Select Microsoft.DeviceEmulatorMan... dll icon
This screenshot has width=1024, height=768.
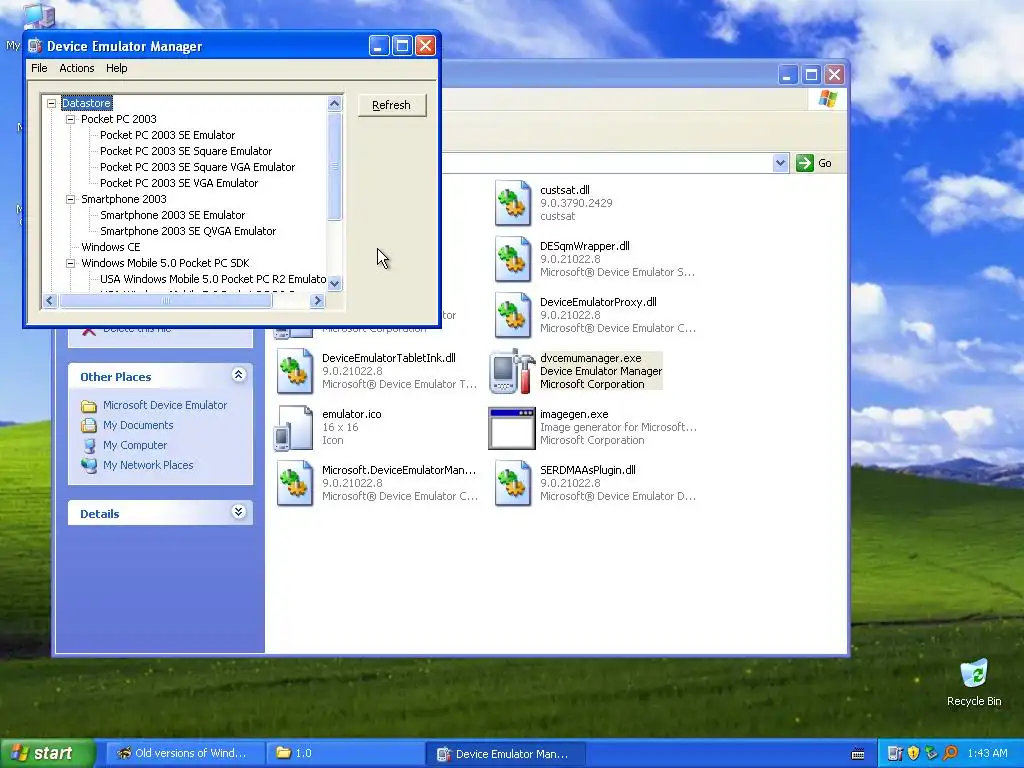pos(295,483)
